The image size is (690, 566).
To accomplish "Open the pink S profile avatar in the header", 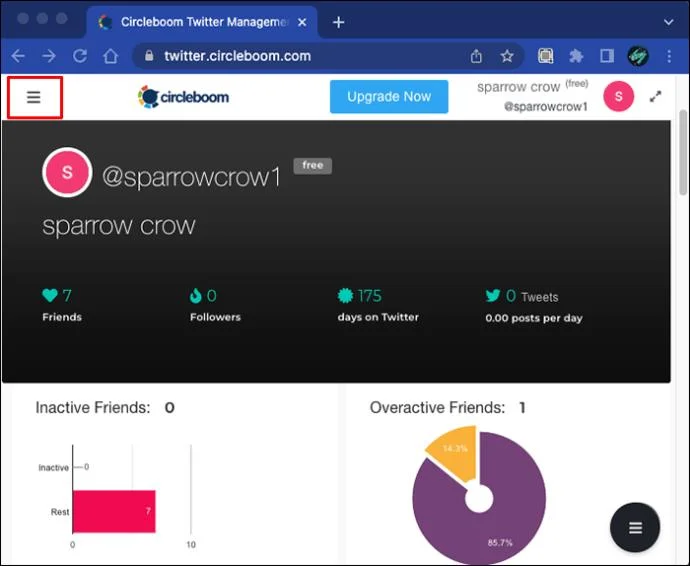I will (618, 96).
